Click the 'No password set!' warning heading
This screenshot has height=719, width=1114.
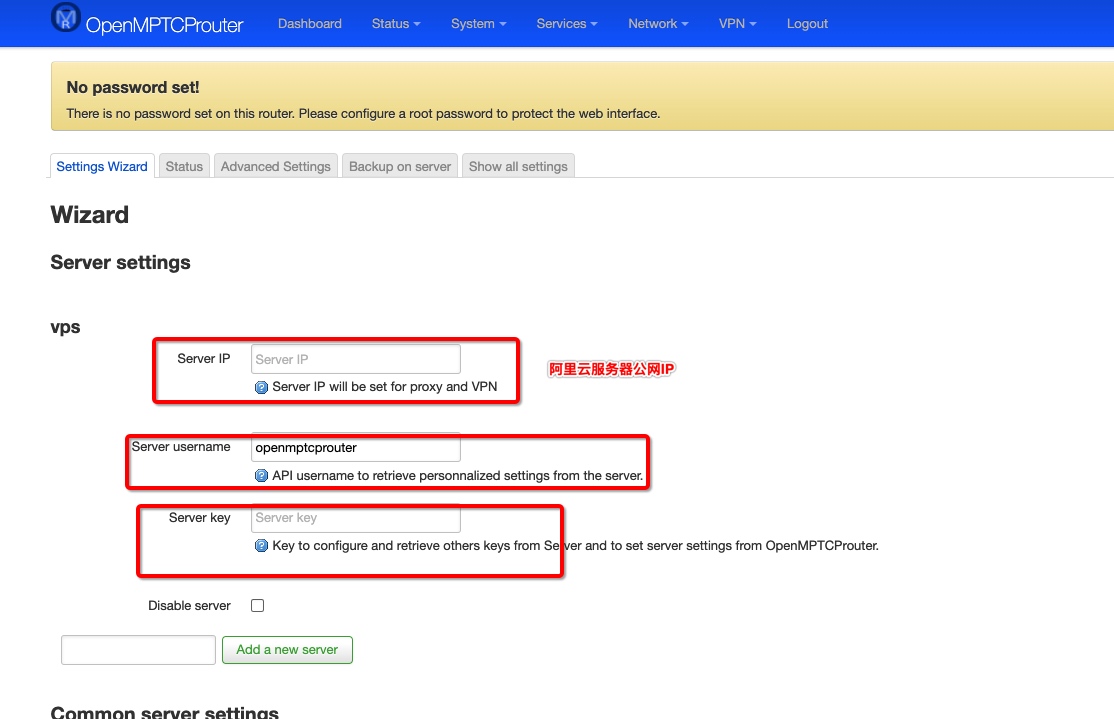click(x=133, y=87)
